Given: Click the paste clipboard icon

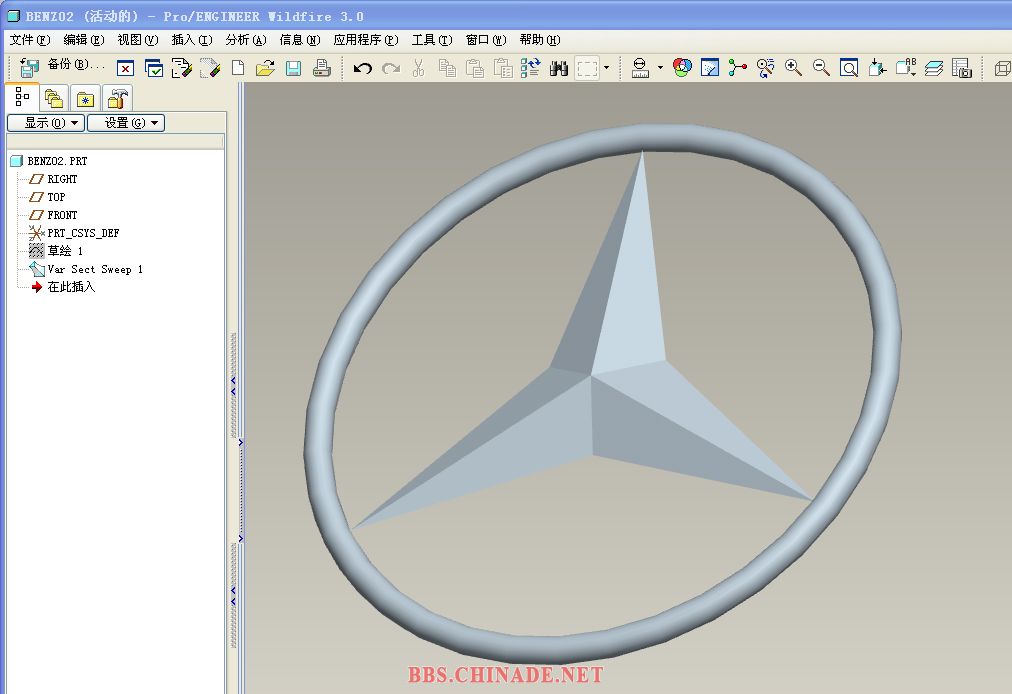Looking at the screenshot, I should click(x=475, y=68).
